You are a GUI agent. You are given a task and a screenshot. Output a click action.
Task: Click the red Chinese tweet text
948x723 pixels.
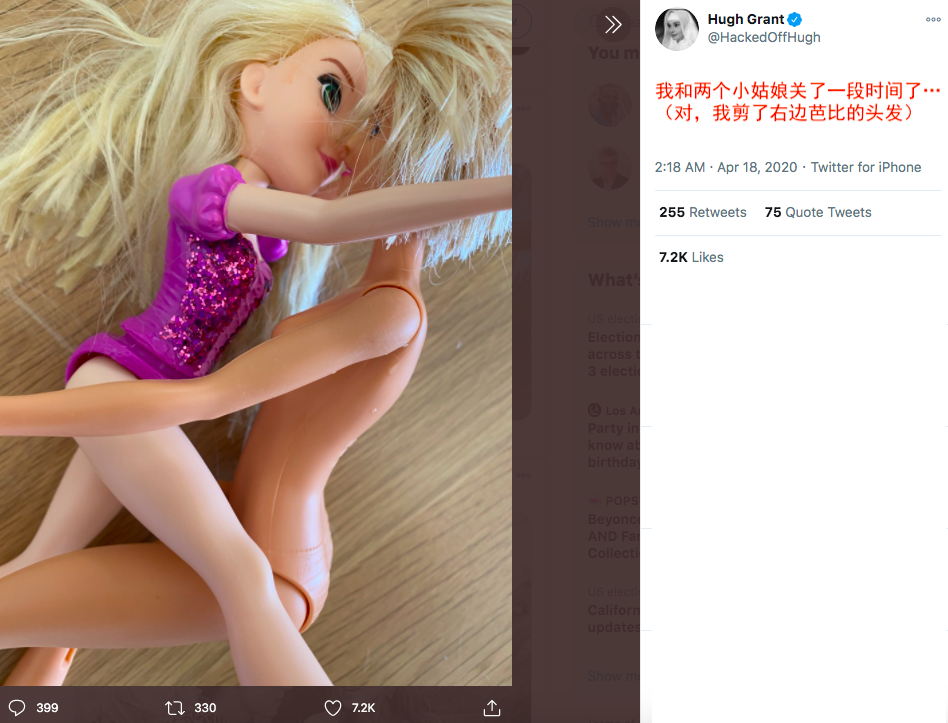click(x=797, y=102)
